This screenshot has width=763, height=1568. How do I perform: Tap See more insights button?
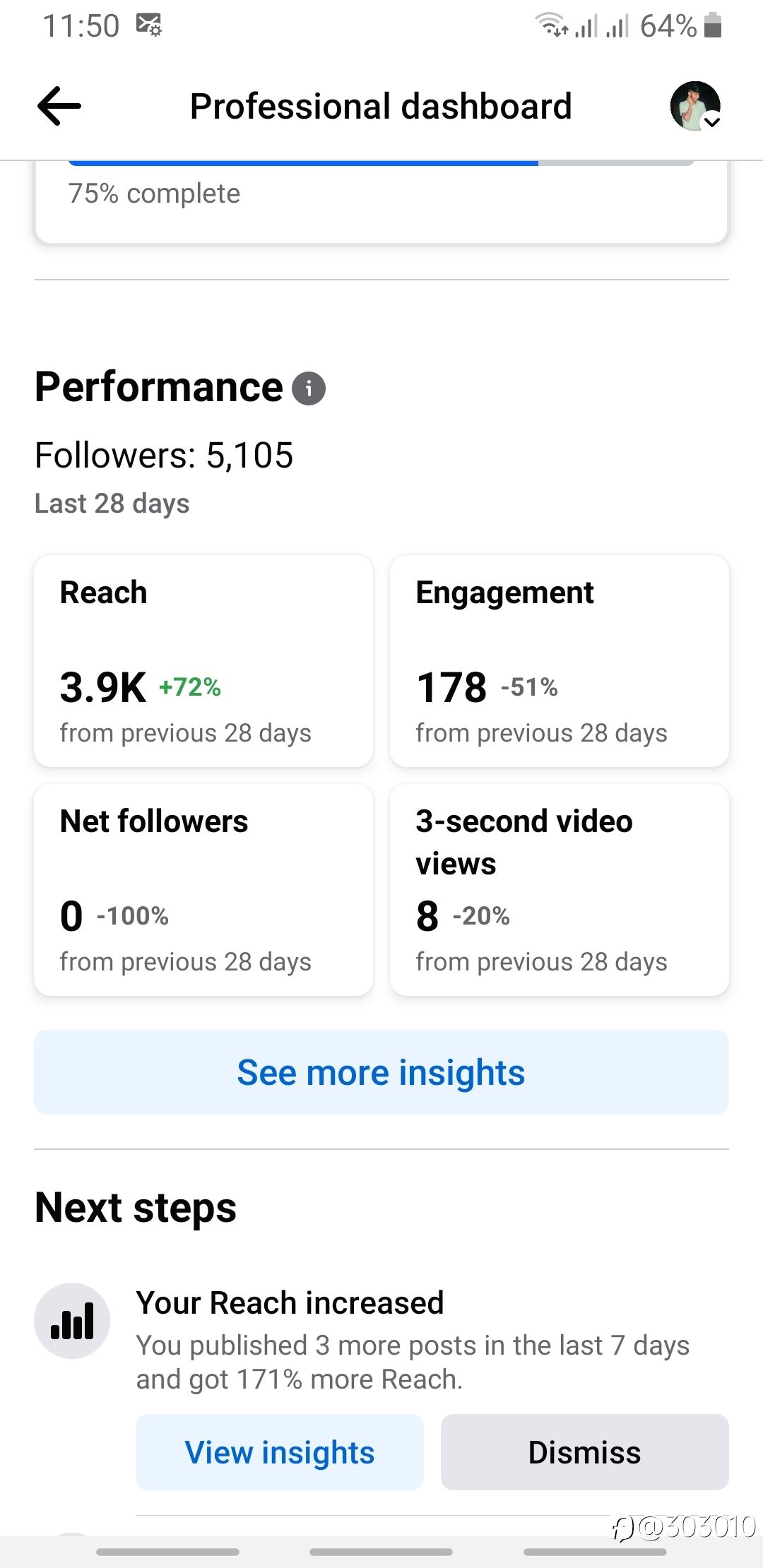click(381, 1072)
